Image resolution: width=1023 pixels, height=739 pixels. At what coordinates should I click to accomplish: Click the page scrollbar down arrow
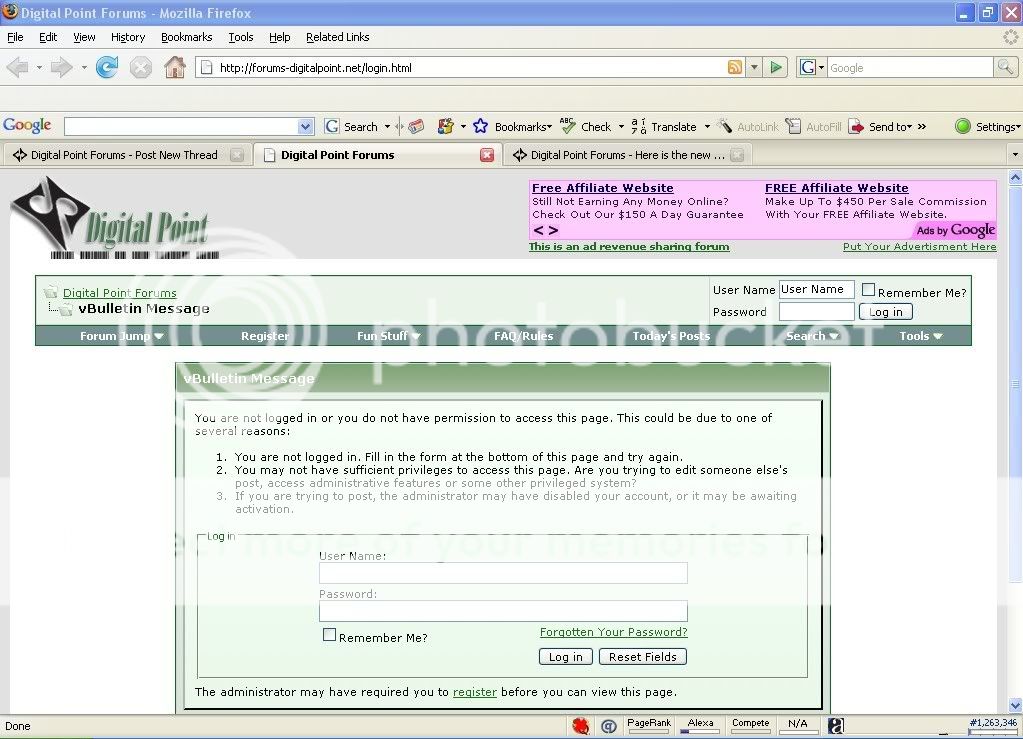click(1015, 705)
